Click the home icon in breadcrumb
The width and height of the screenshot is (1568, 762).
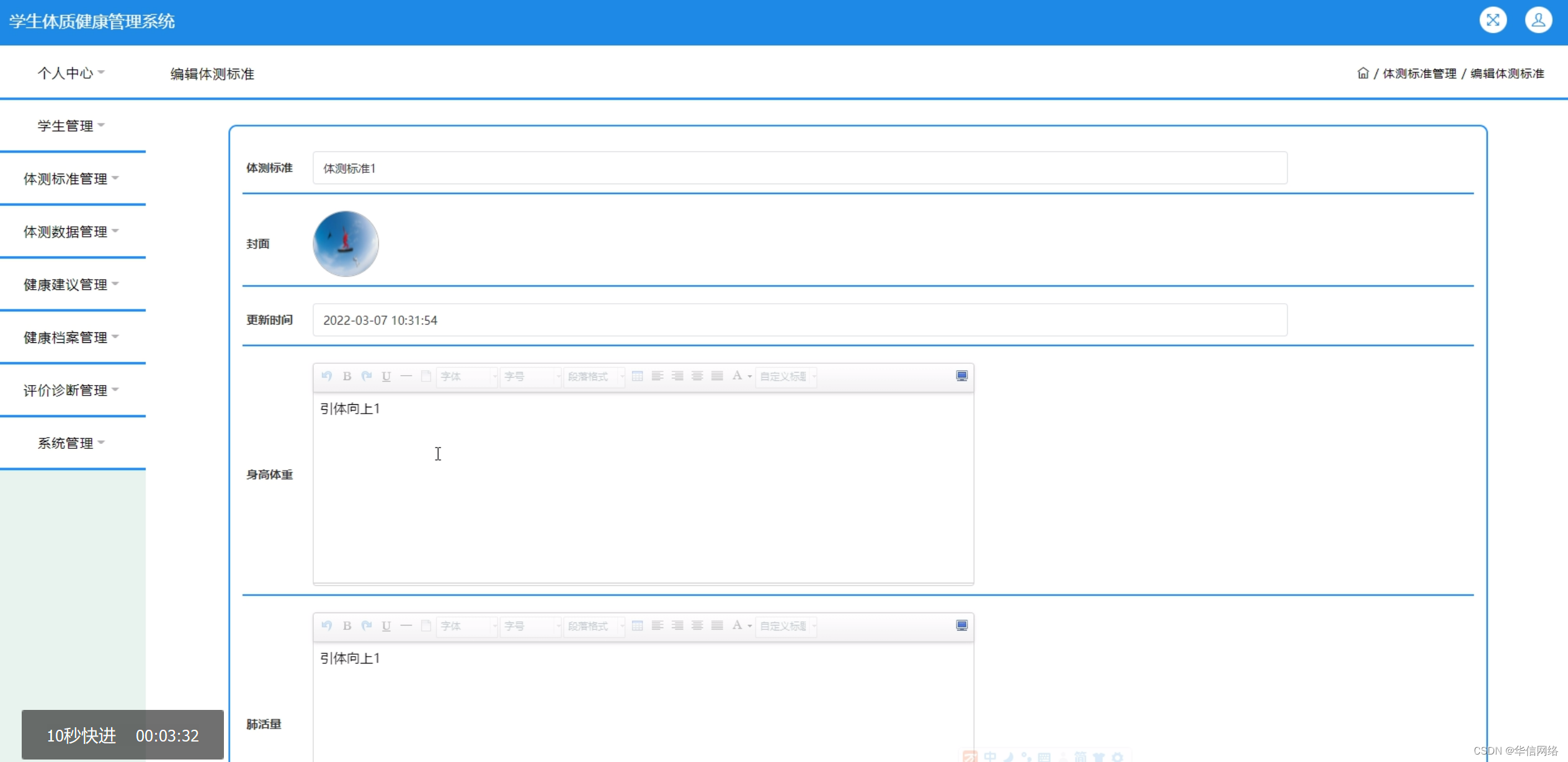(x=1363, y=73)
